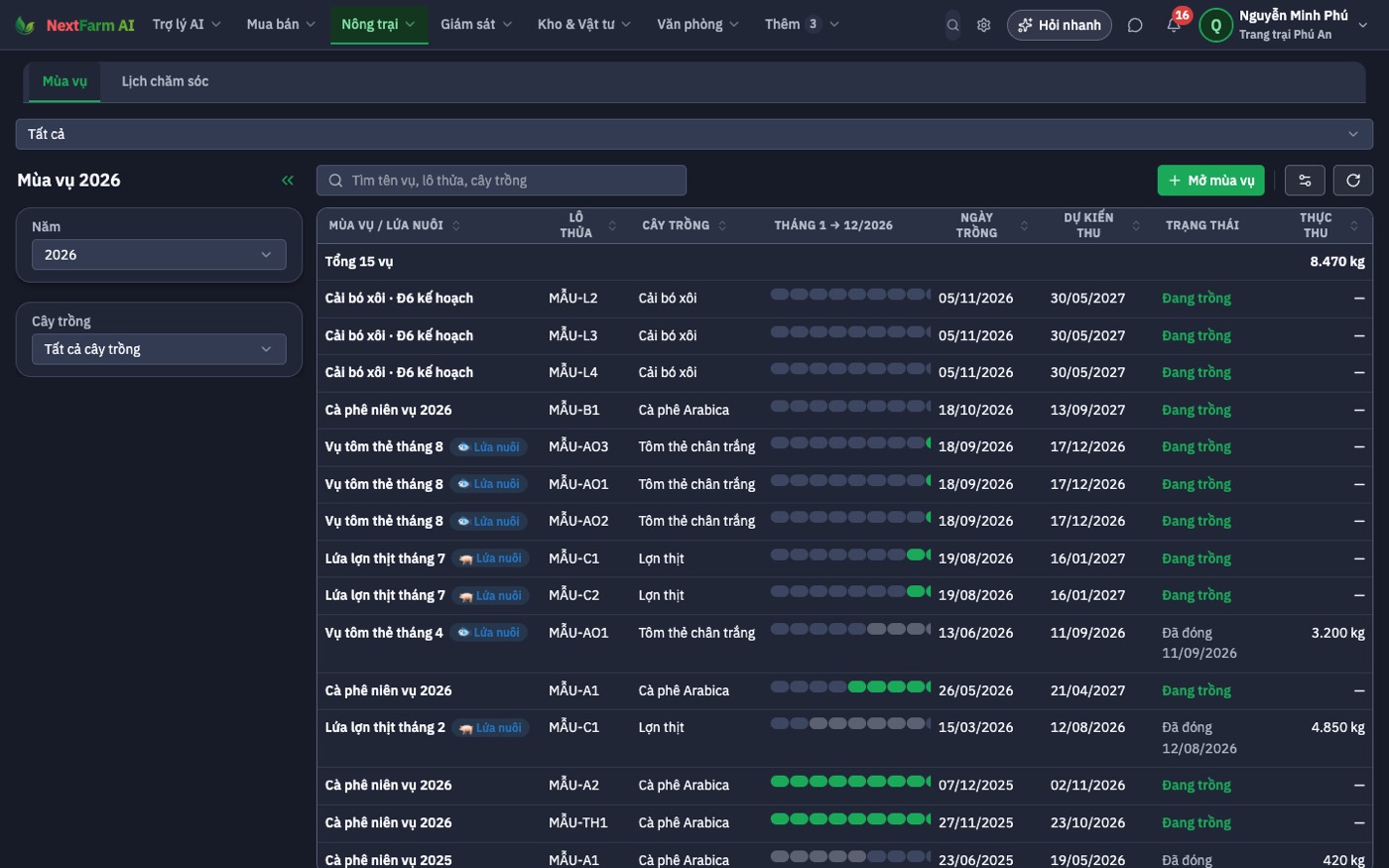Open the Năm 2026 dropdown

[158, 255]
